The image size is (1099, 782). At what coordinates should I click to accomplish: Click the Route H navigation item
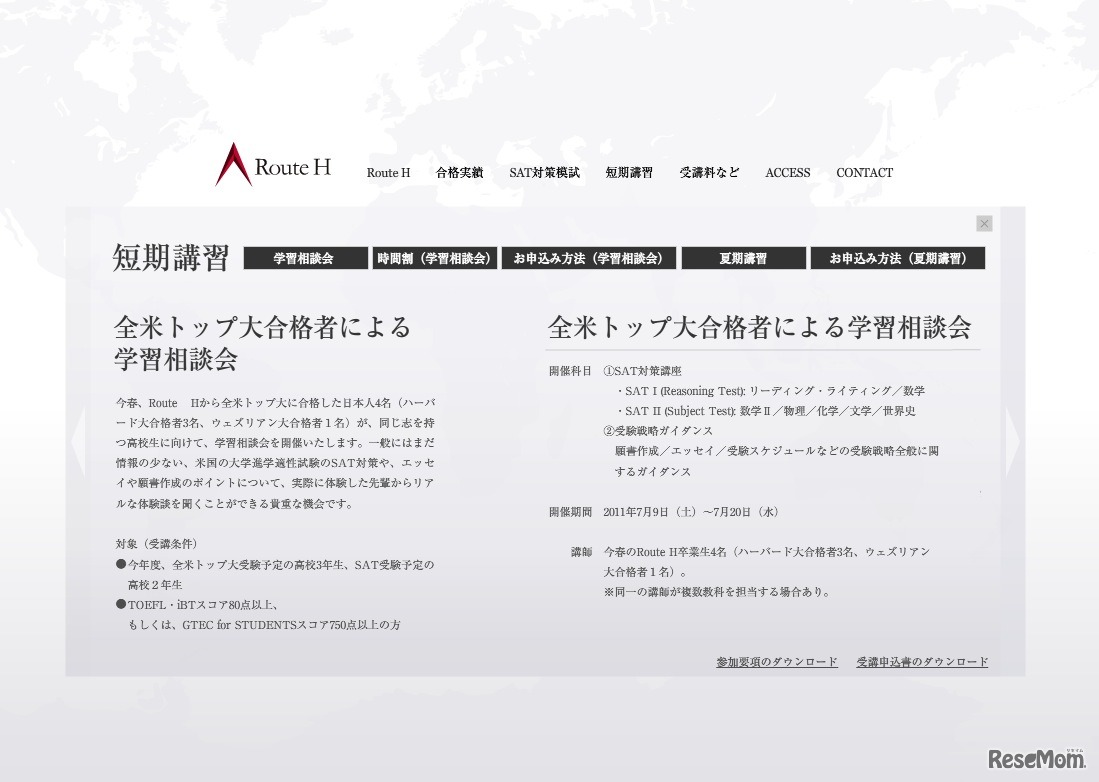tap(388, 172)
